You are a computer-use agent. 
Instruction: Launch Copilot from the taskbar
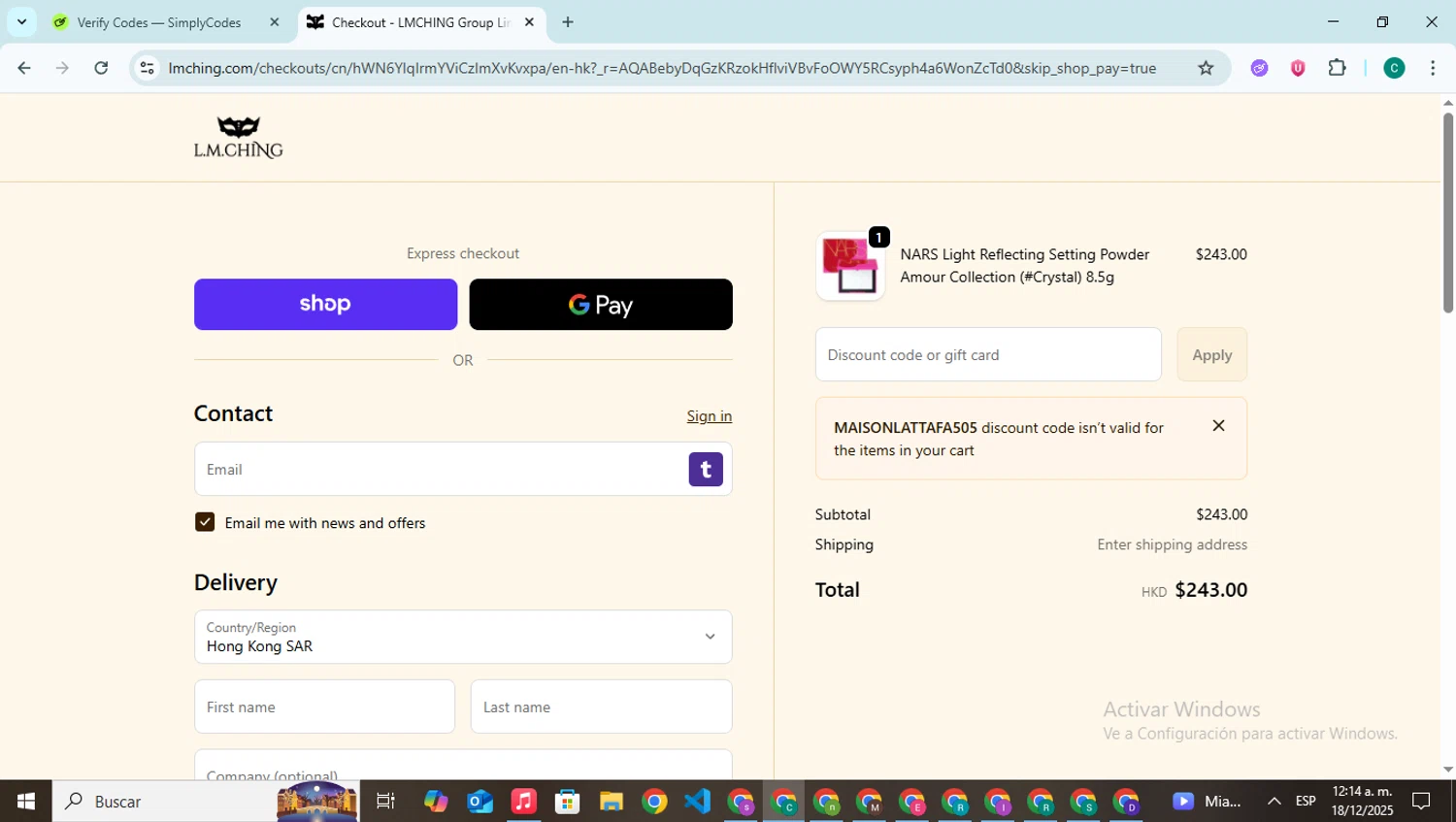[436, 801]
